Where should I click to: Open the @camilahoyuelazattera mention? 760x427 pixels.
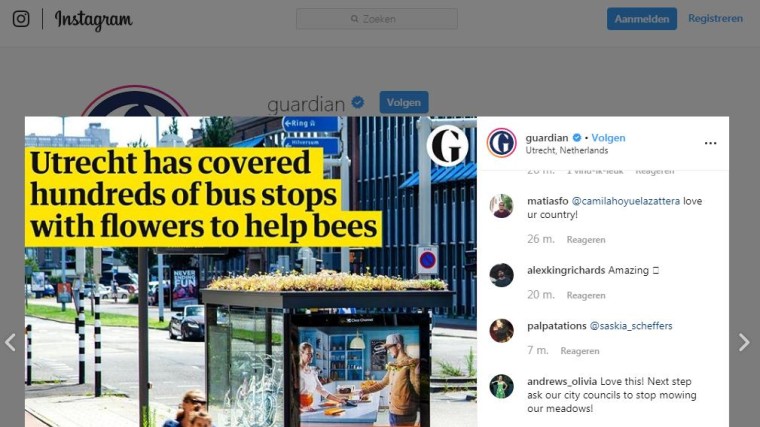click(626, 201)
